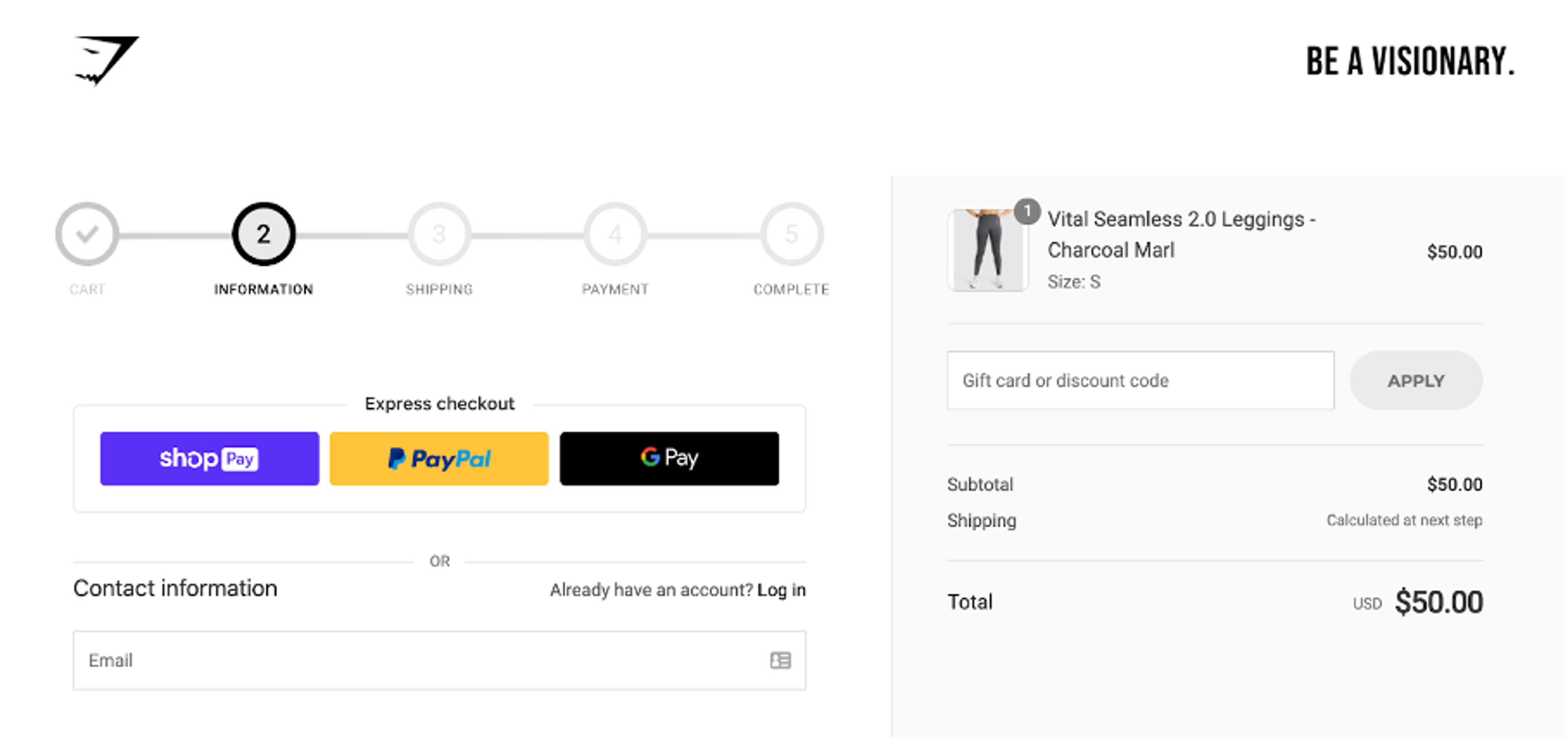
Task: Click step 2 Information circle
Action: [263, 233]
